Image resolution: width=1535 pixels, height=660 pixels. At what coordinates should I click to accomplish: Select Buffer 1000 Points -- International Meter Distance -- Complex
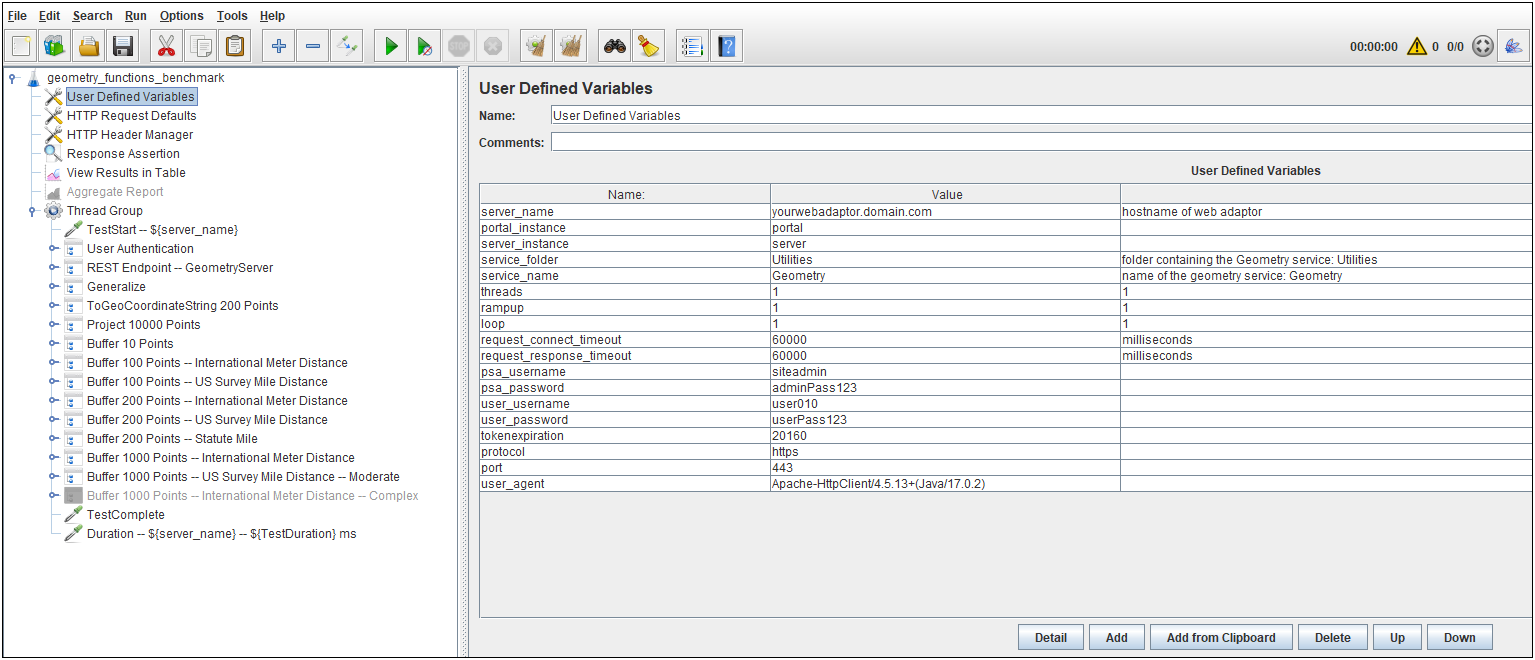253,496
